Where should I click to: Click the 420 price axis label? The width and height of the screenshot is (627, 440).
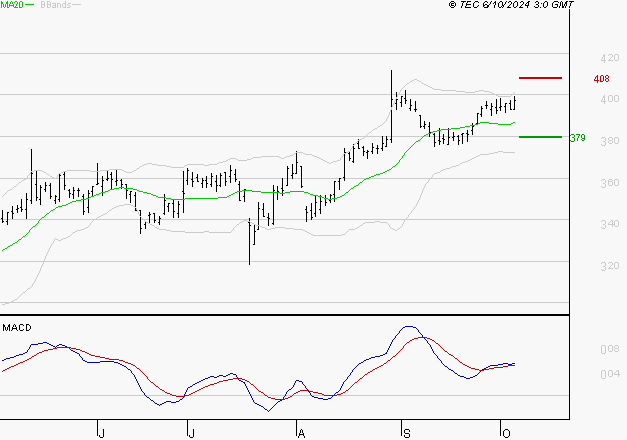tap(610, 58)
